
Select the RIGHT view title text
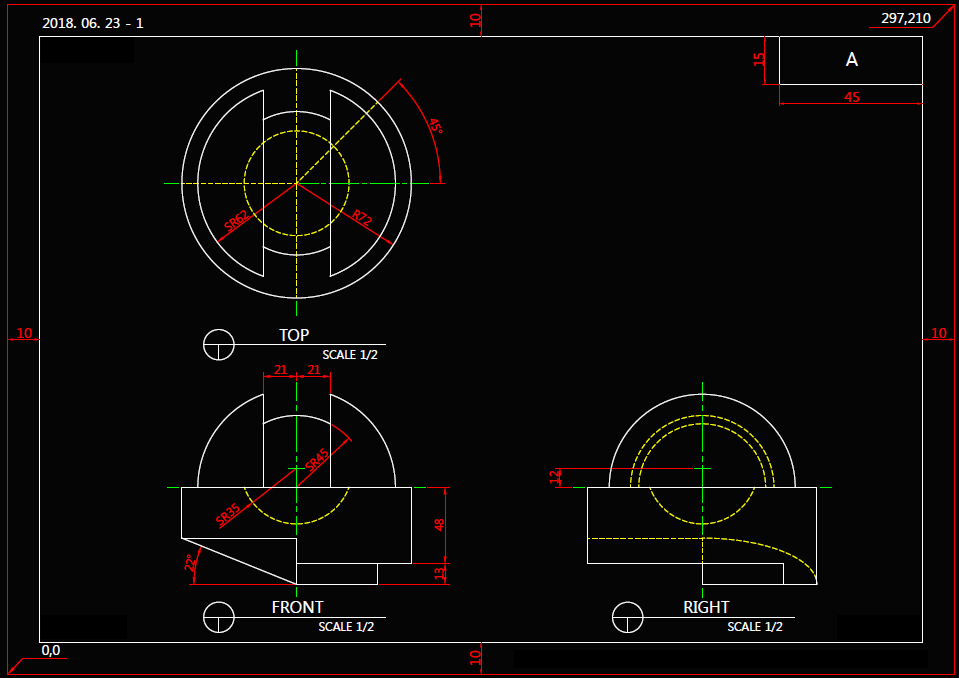[706, 607]
